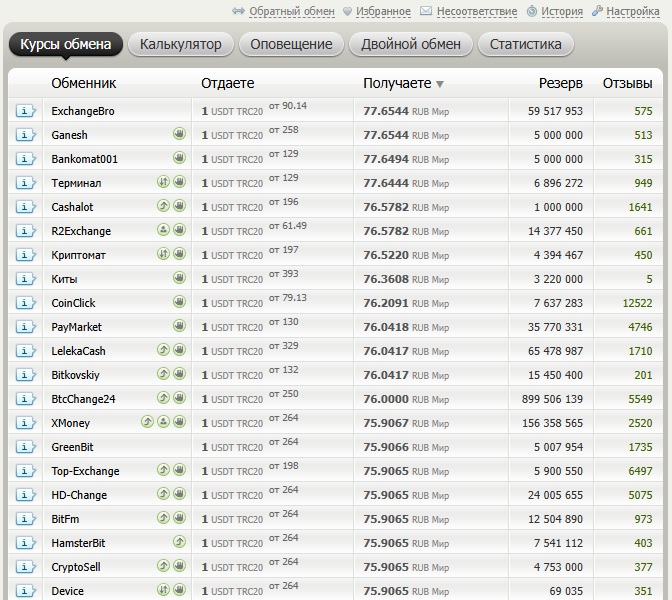This screenshot has height=600, width=672.
Task: Open info icon for Терминал row
Action: (x=25, y=183)
